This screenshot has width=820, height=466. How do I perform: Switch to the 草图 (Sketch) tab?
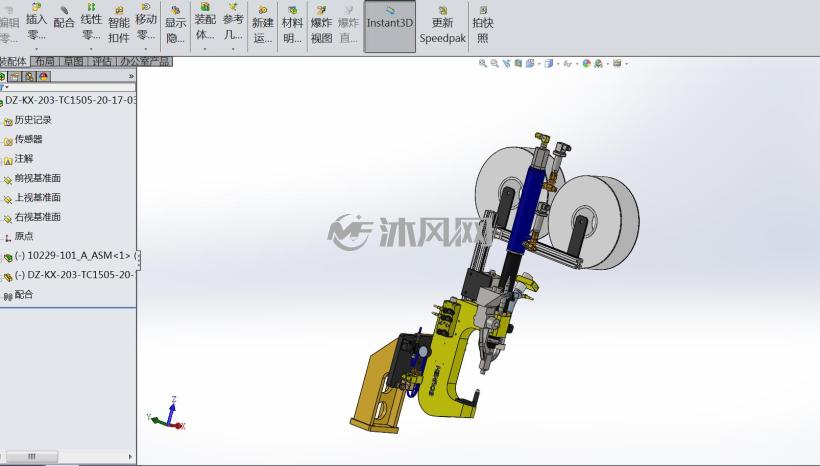(73, 61)
